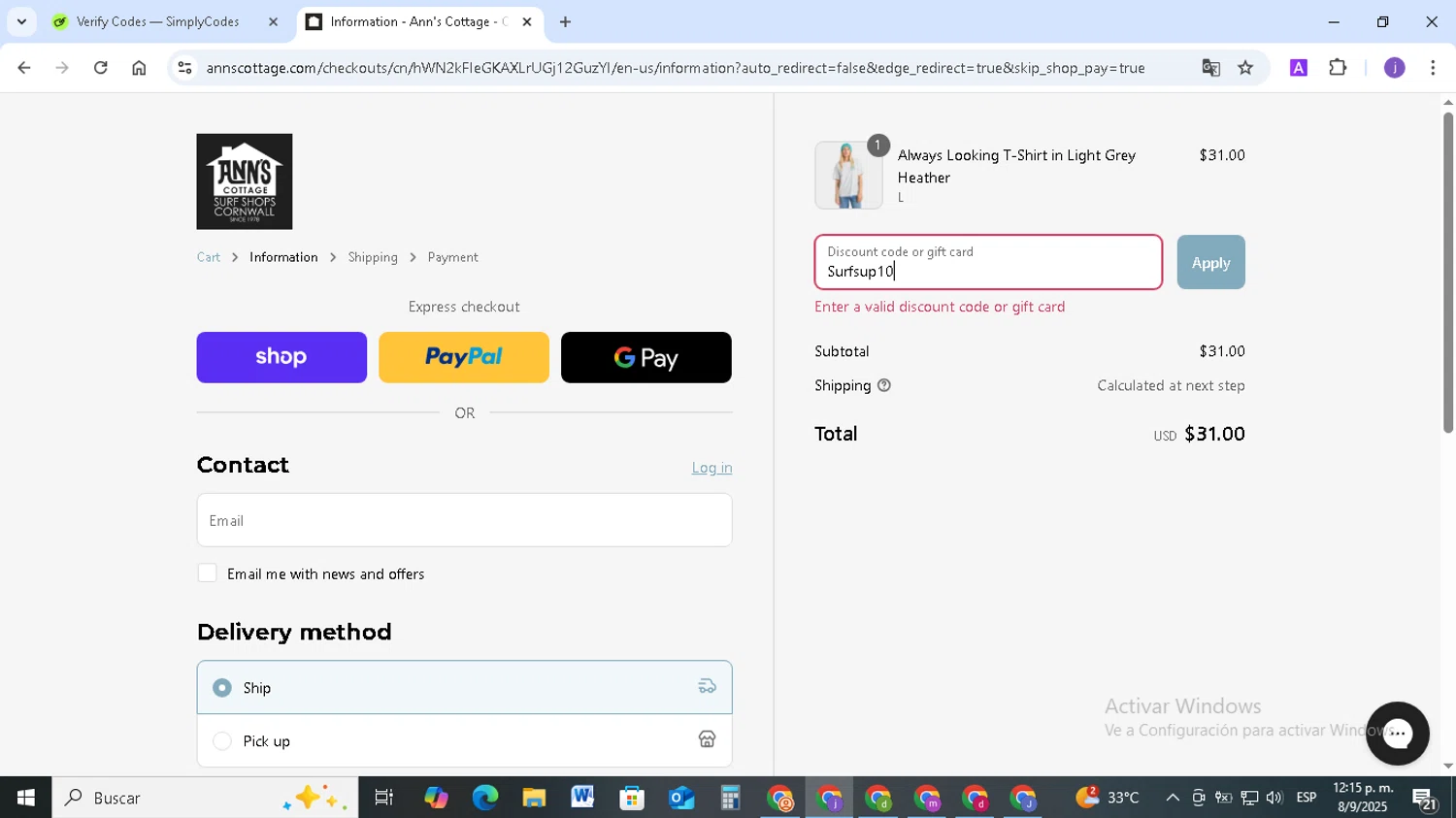1456x818 pixels.
Task: Launch Microsoft Edge from taskbar
Action: click(484, 798)
